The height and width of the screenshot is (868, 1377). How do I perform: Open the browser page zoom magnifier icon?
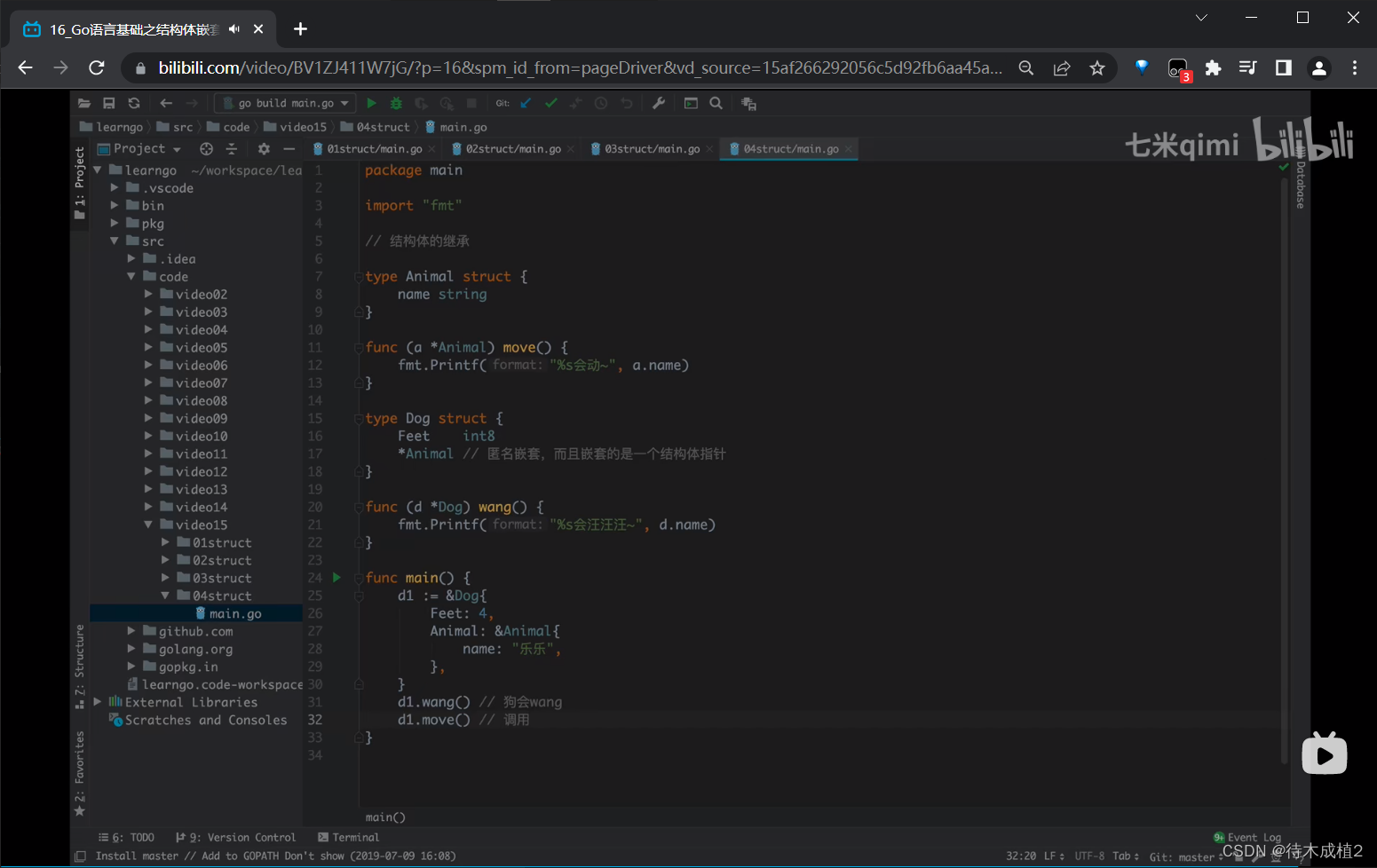tap(1026, 67)
